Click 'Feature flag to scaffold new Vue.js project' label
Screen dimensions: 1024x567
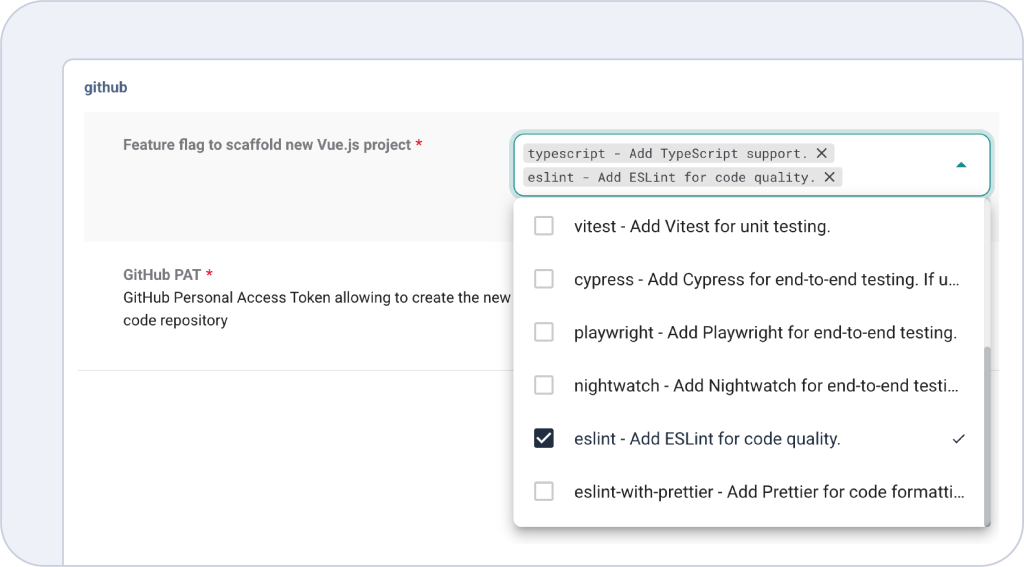coord(267,144)
